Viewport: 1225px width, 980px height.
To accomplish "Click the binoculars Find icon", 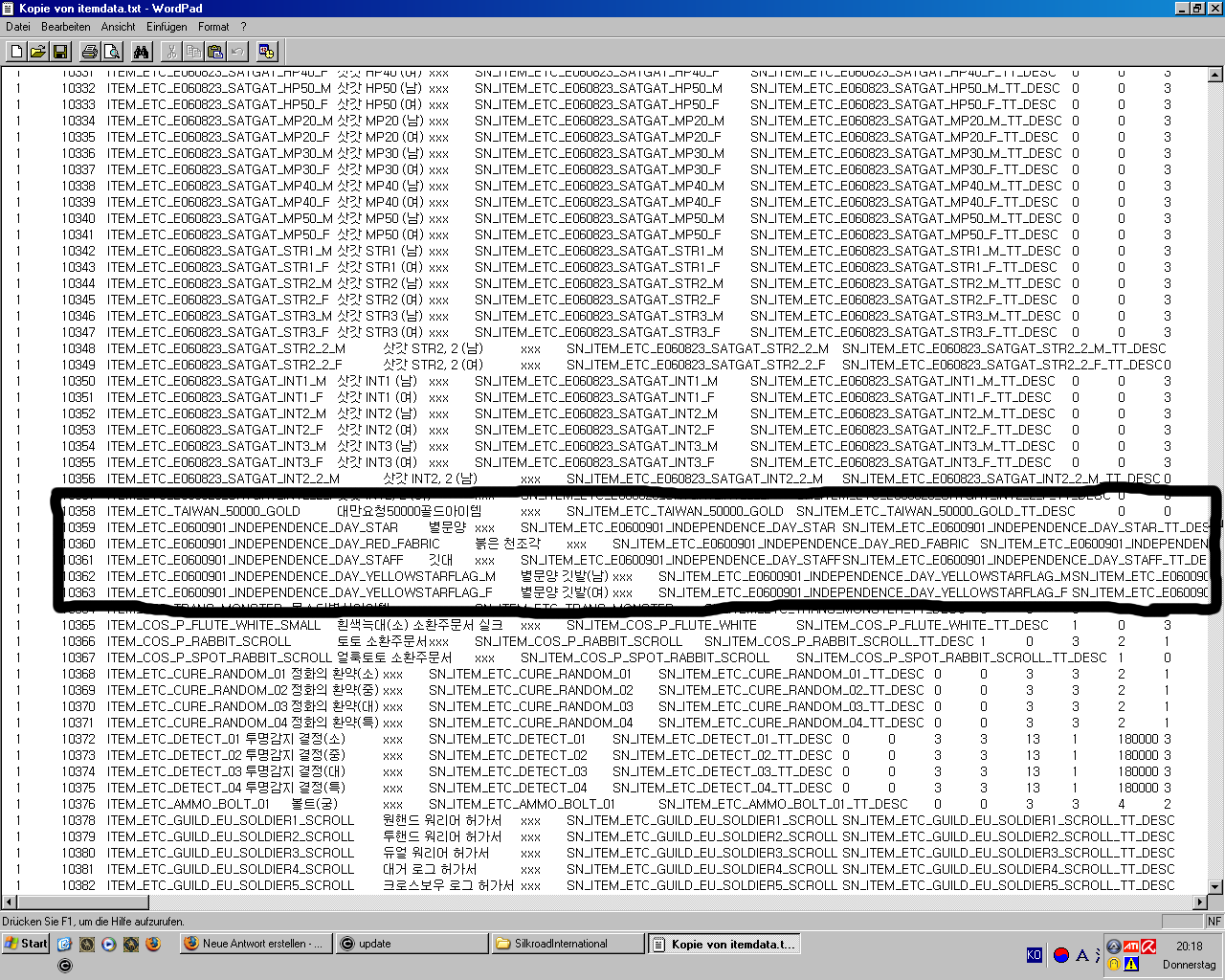I will (x=142, y=52).
